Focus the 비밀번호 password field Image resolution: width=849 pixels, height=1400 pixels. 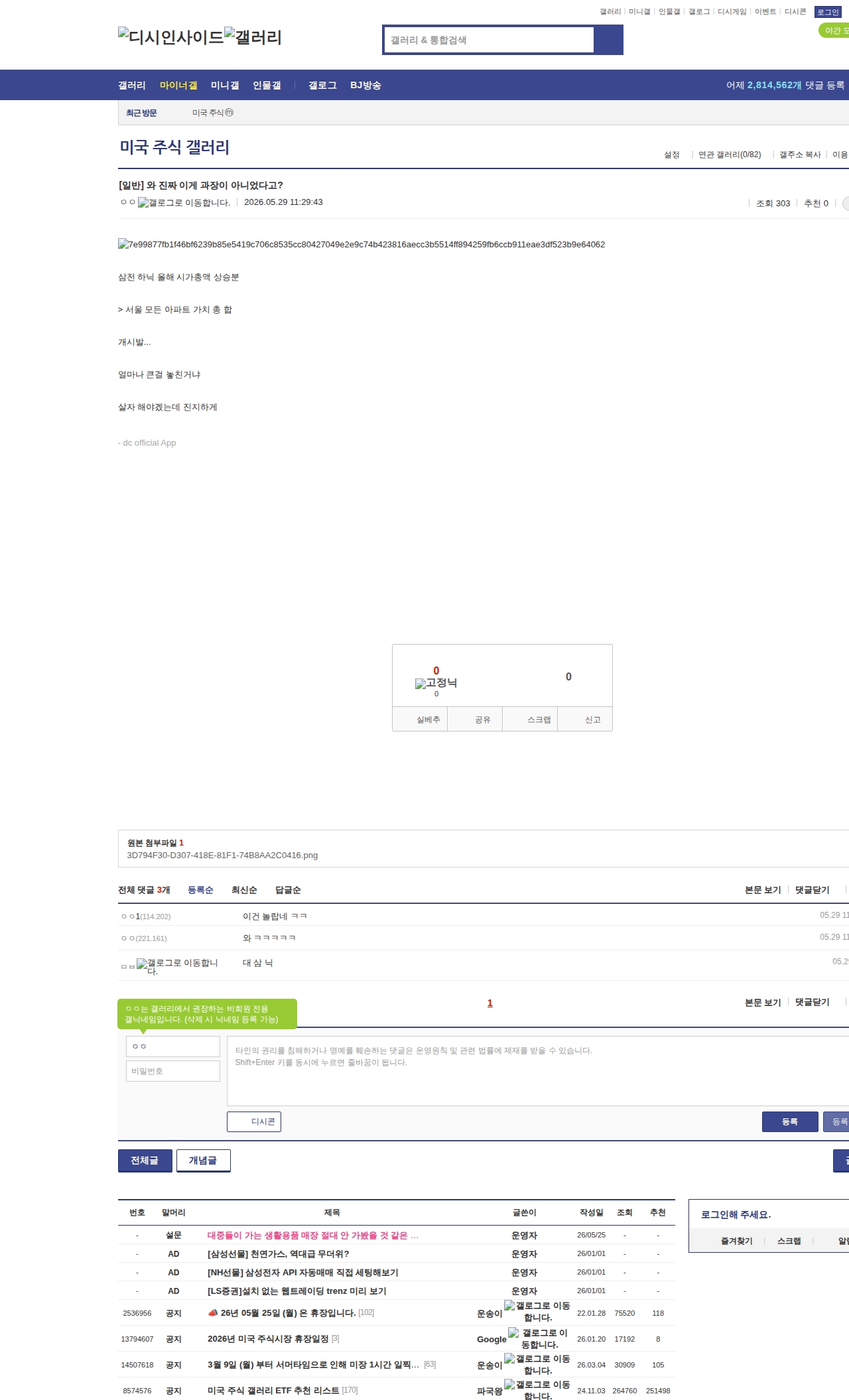click(x=173, y=1071)
